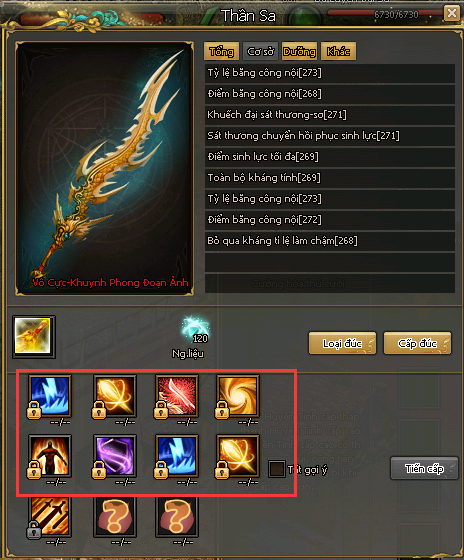Select the second question mark mystery slot

pyautogui.click(x=177, y=516)
